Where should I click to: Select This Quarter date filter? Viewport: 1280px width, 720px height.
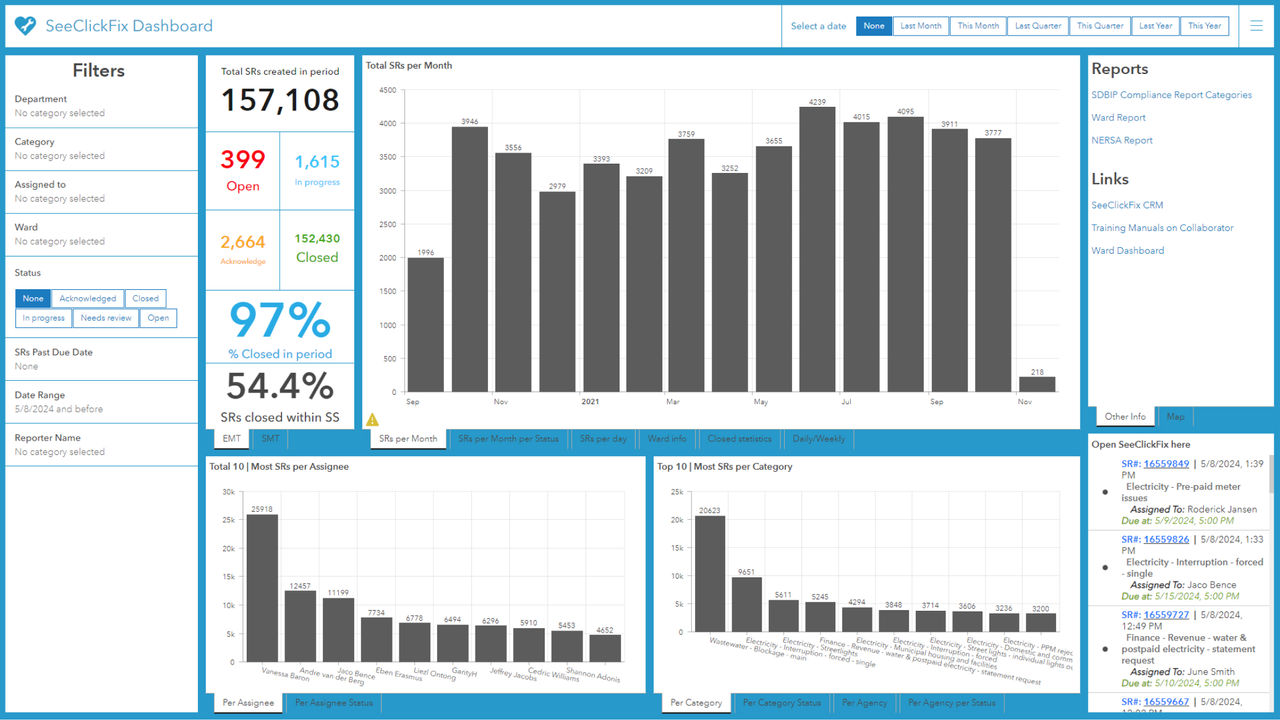click(x=1100, y=26)
